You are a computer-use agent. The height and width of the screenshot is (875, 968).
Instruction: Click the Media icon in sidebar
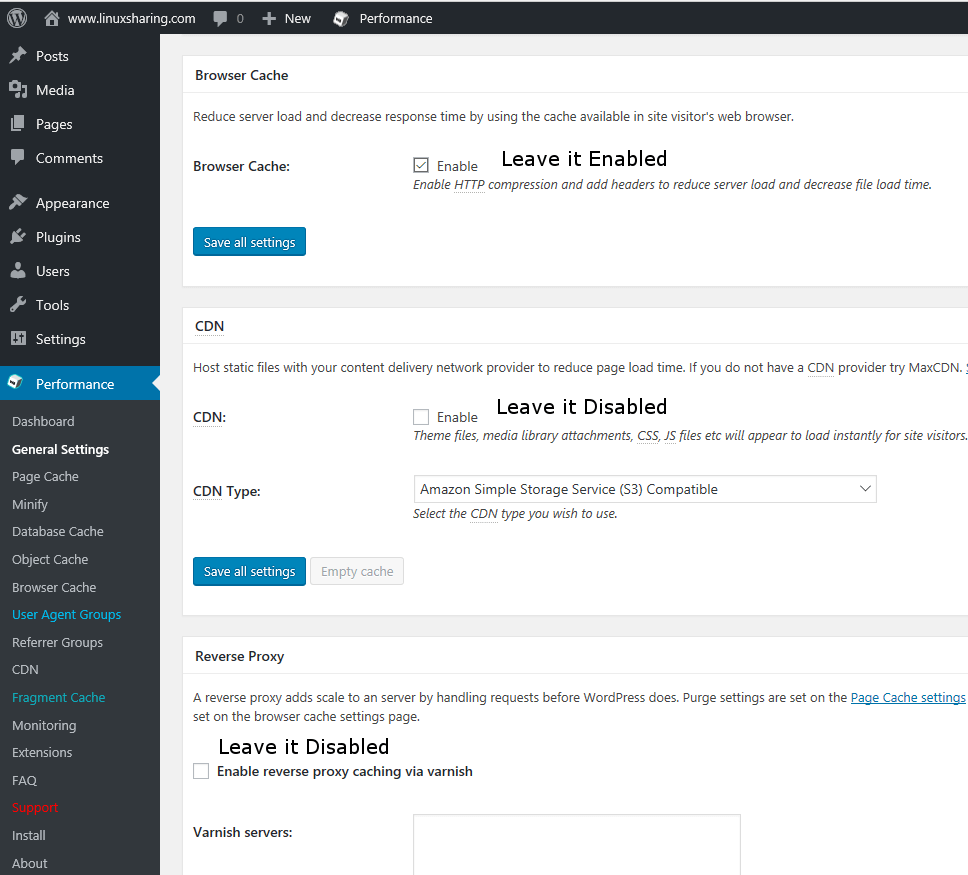tap(18, 90)
